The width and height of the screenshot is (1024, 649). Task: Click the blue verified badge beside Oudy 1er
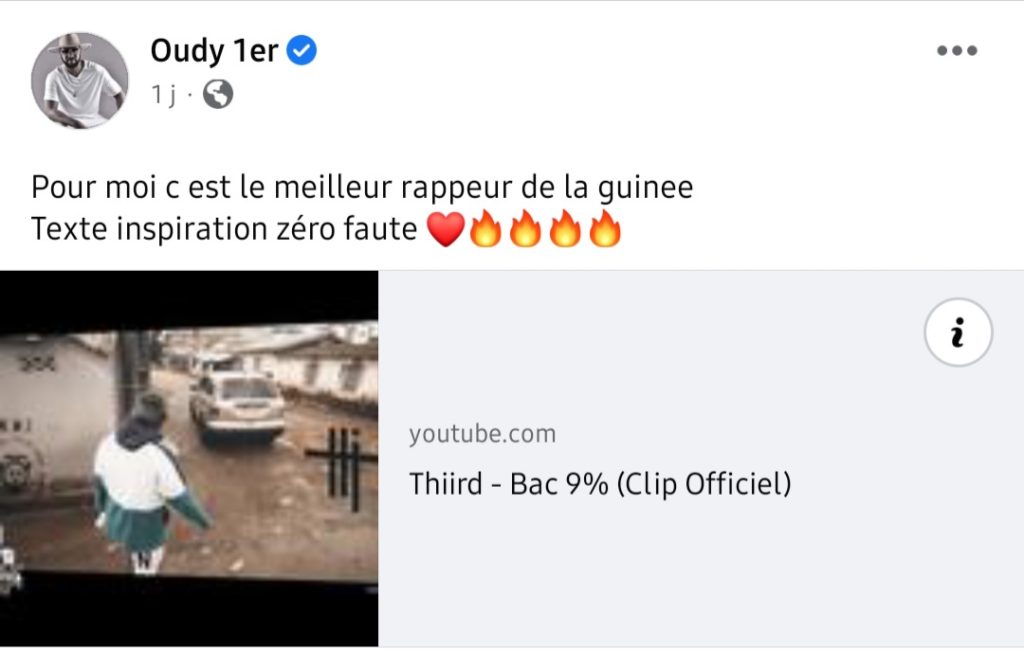click(x=302, y=50)
